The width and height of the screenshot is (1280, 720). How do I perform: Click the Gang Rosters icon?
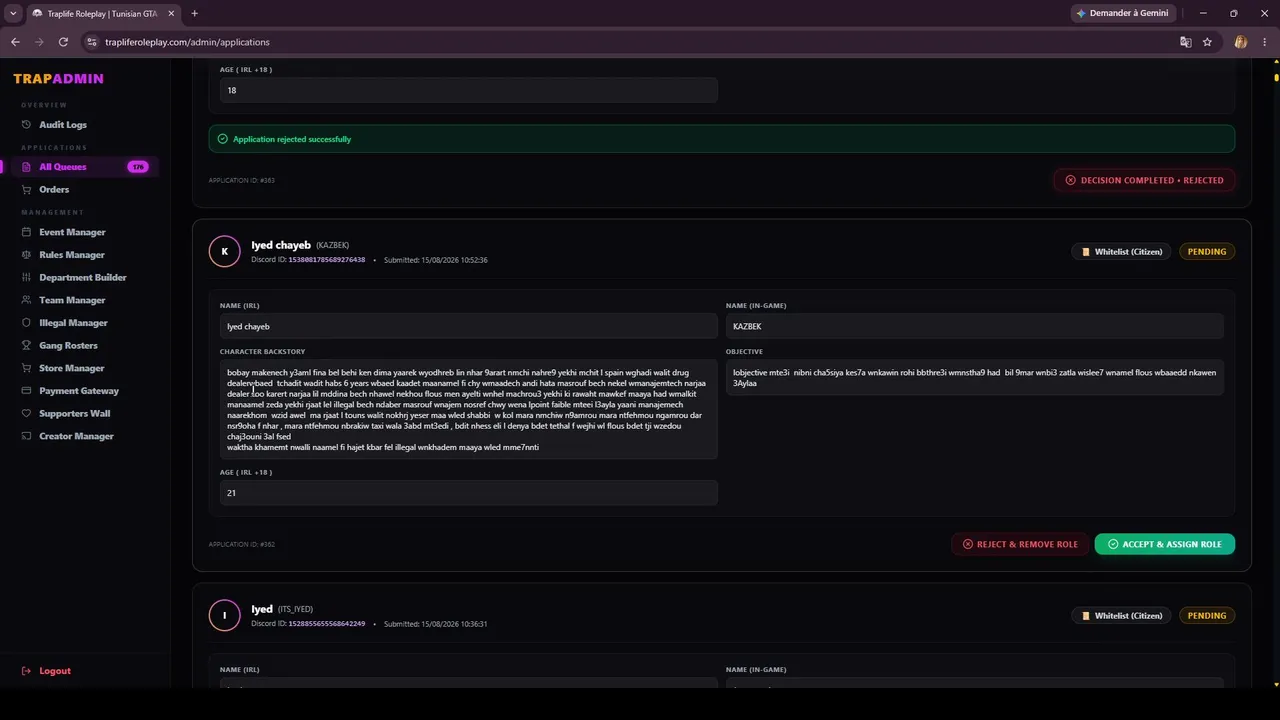point(27,346)
